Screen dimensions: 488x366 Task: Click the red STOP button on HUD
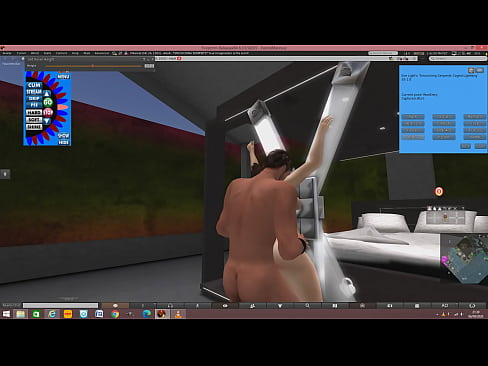pos(48,112)
